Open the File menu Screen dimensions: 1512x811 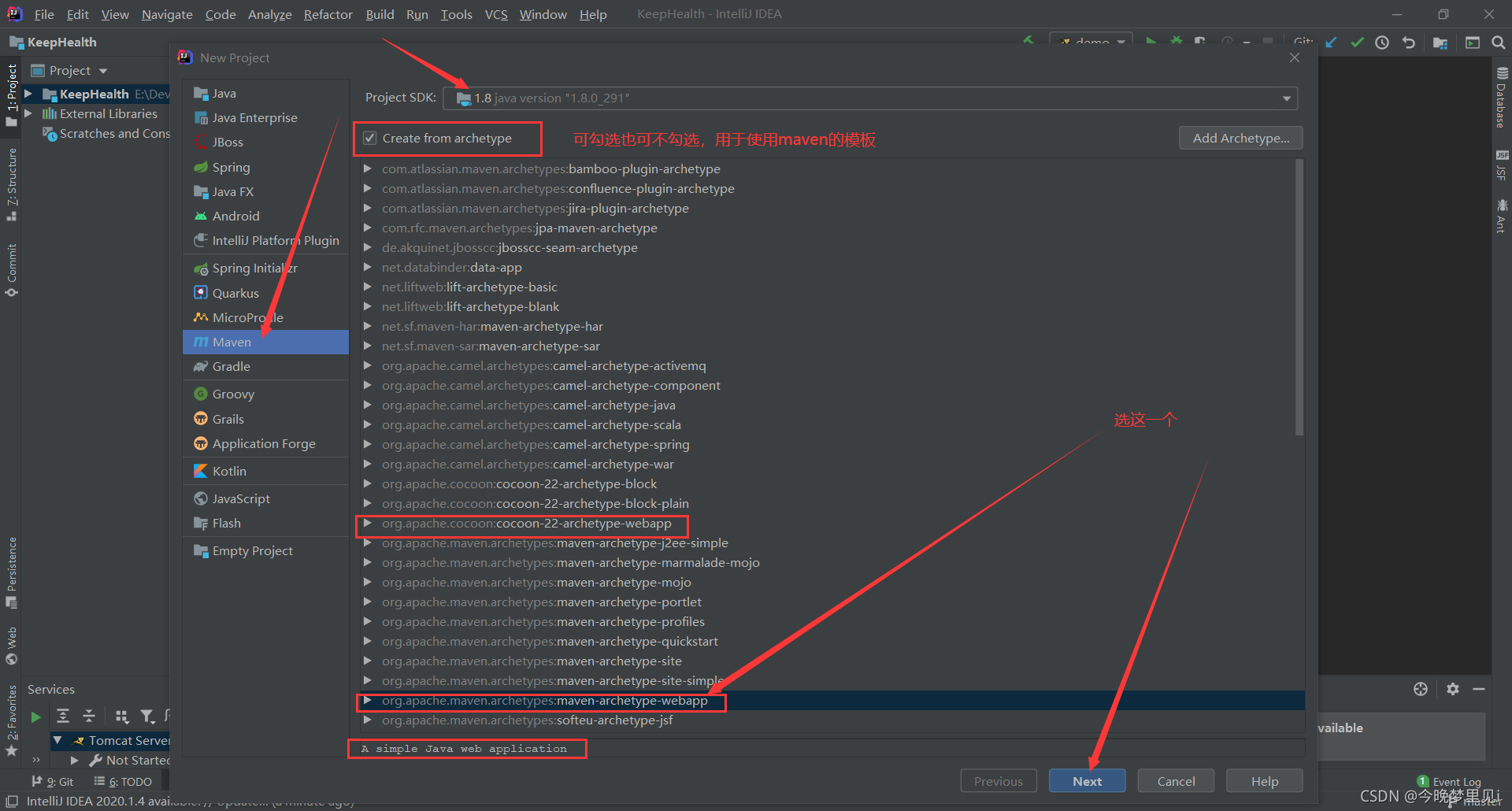click(44, 14)
